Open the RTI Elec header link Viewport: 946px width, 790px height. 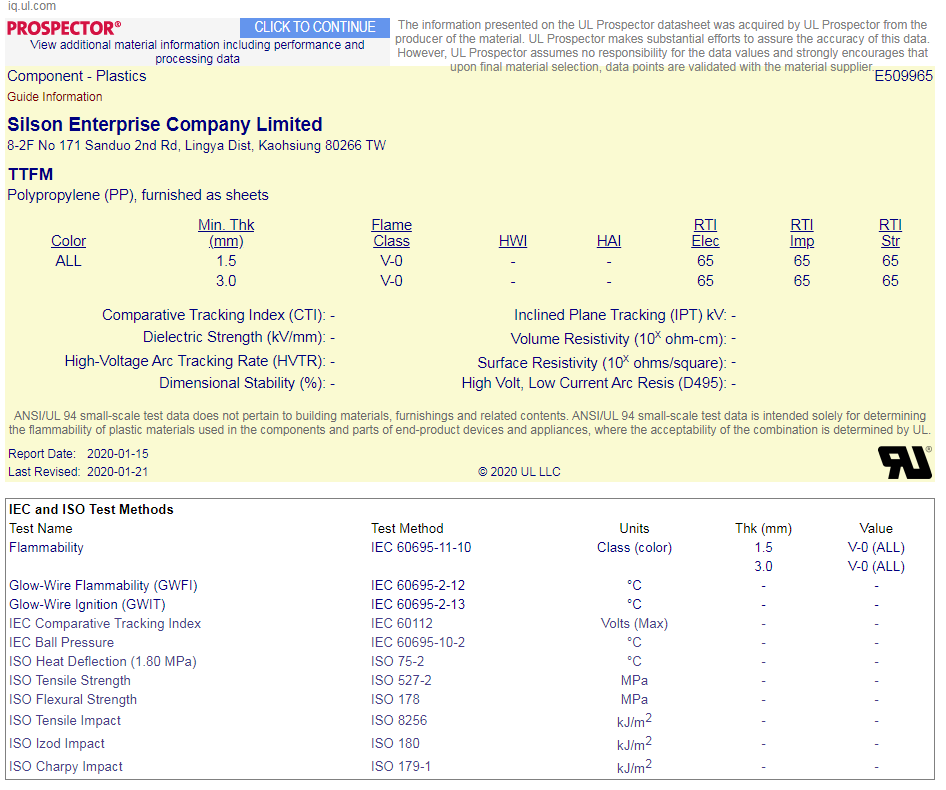click(x=705, y=233)
